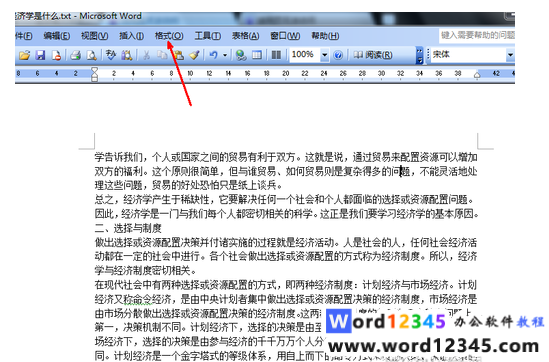This screenshot has width=549, height=362.
Task: Click the Open folder icon
Action: pos(25,55)
